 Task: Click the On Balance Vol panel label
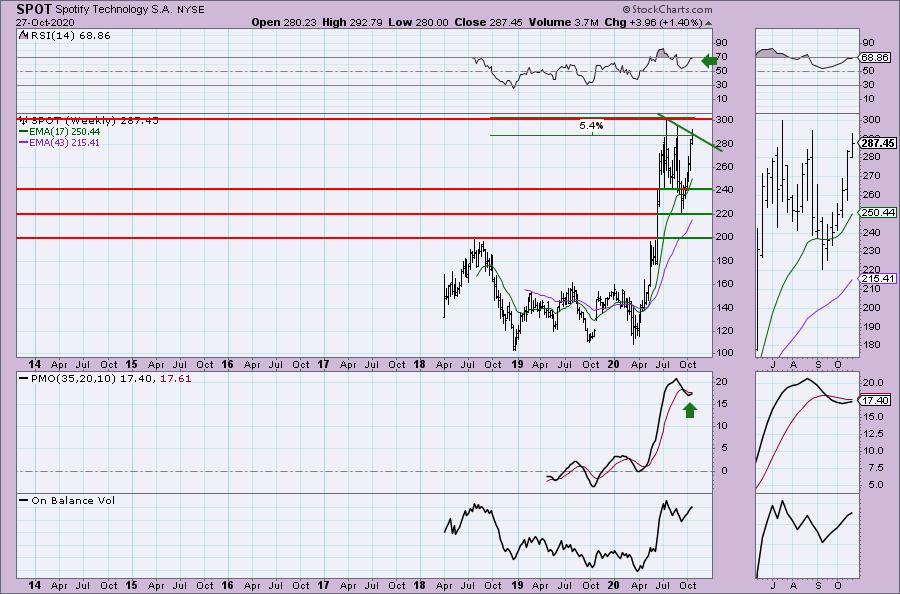pyautogui.click(x=73, y=500)
